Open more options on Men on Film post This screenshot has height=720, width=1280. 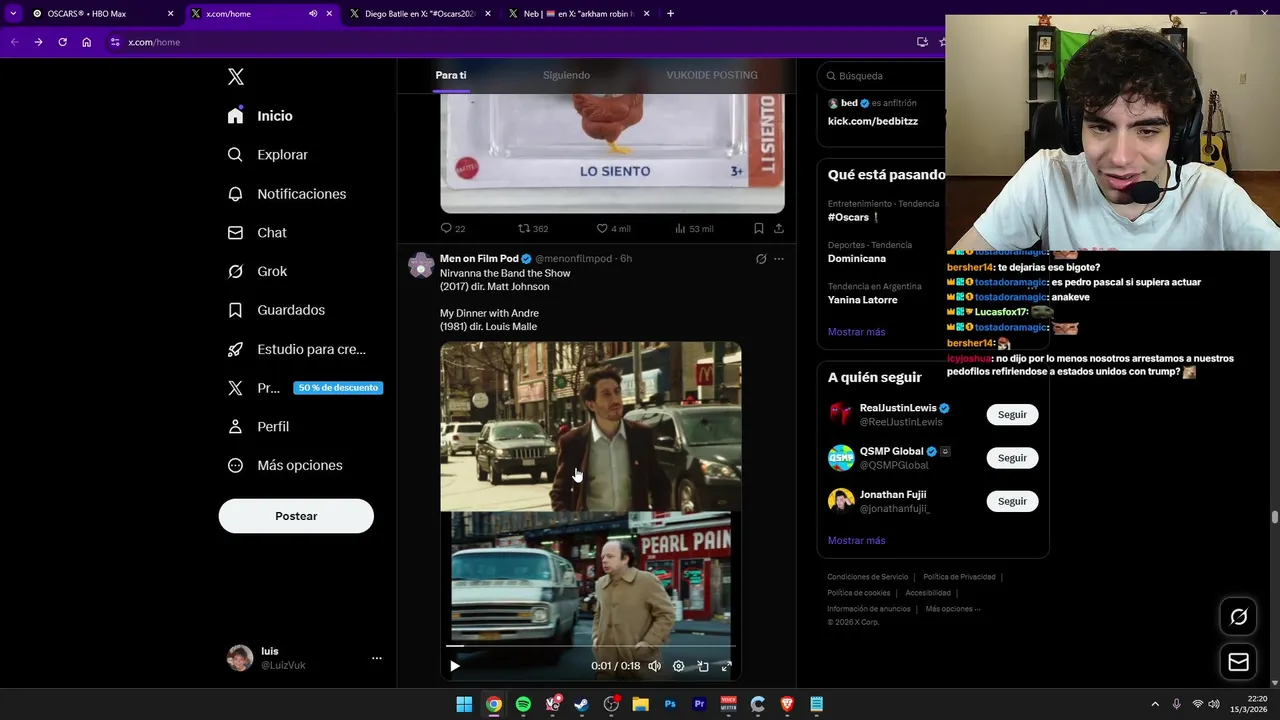[x=779, y=258]
